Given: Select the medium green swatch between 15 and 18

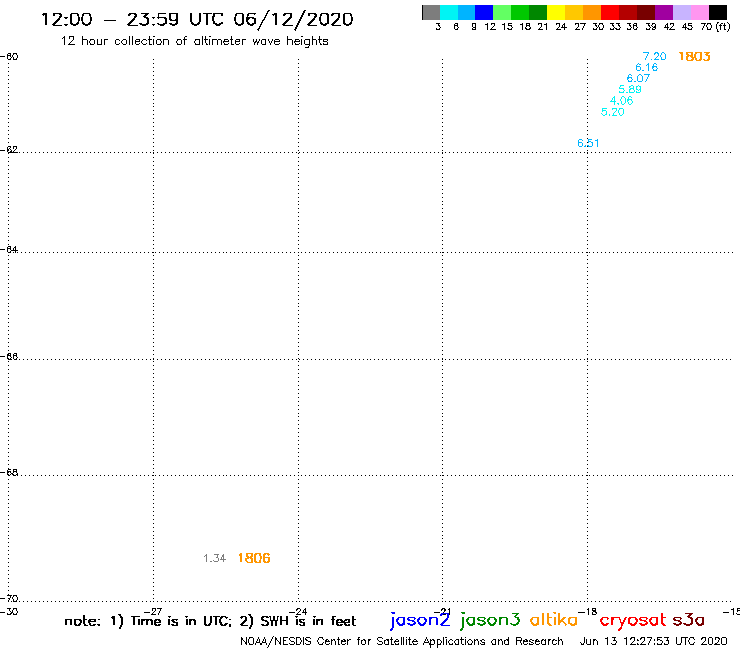Looking at the screenshot, I should [521, 12].
